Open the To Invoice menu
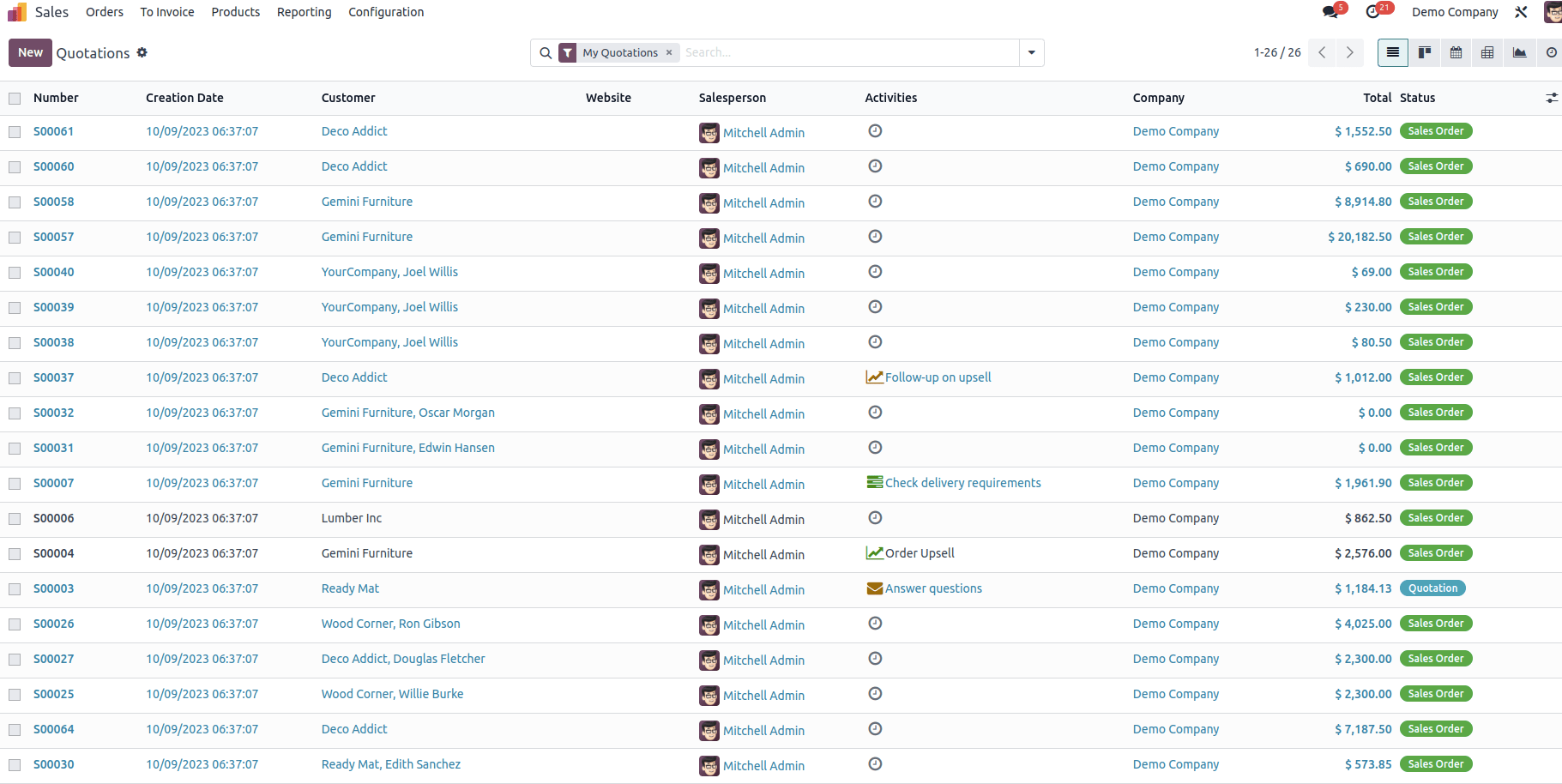 point(167,12)
